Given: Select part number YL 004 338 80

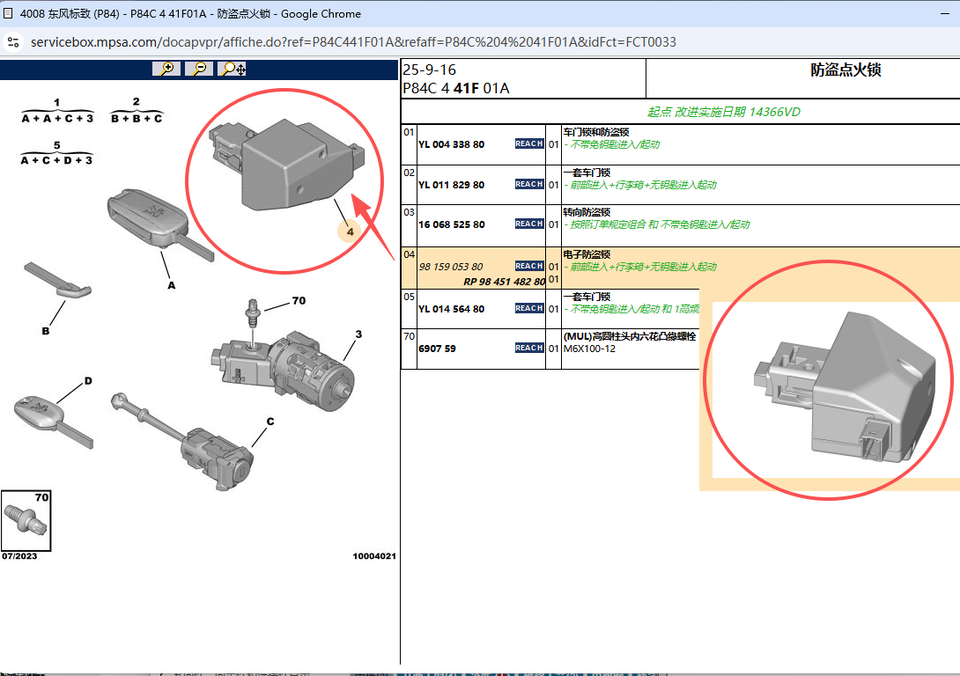Looking at the screenshot, I should click(x=451, y=145).
